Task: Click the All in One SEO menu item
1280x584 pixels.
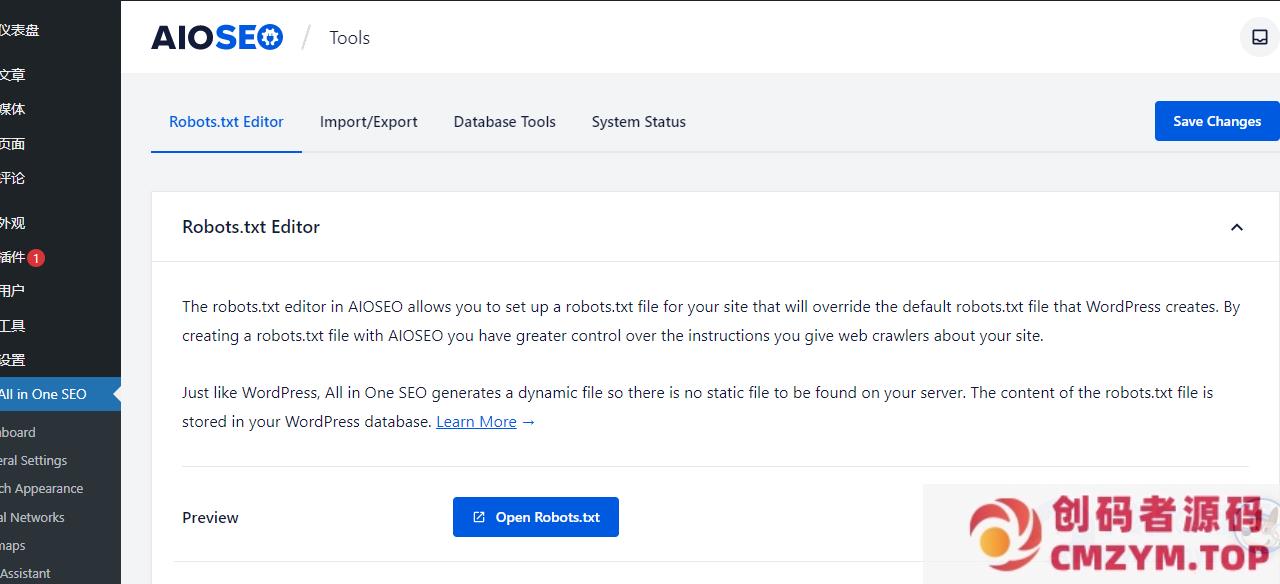Action: pos(44,394)
